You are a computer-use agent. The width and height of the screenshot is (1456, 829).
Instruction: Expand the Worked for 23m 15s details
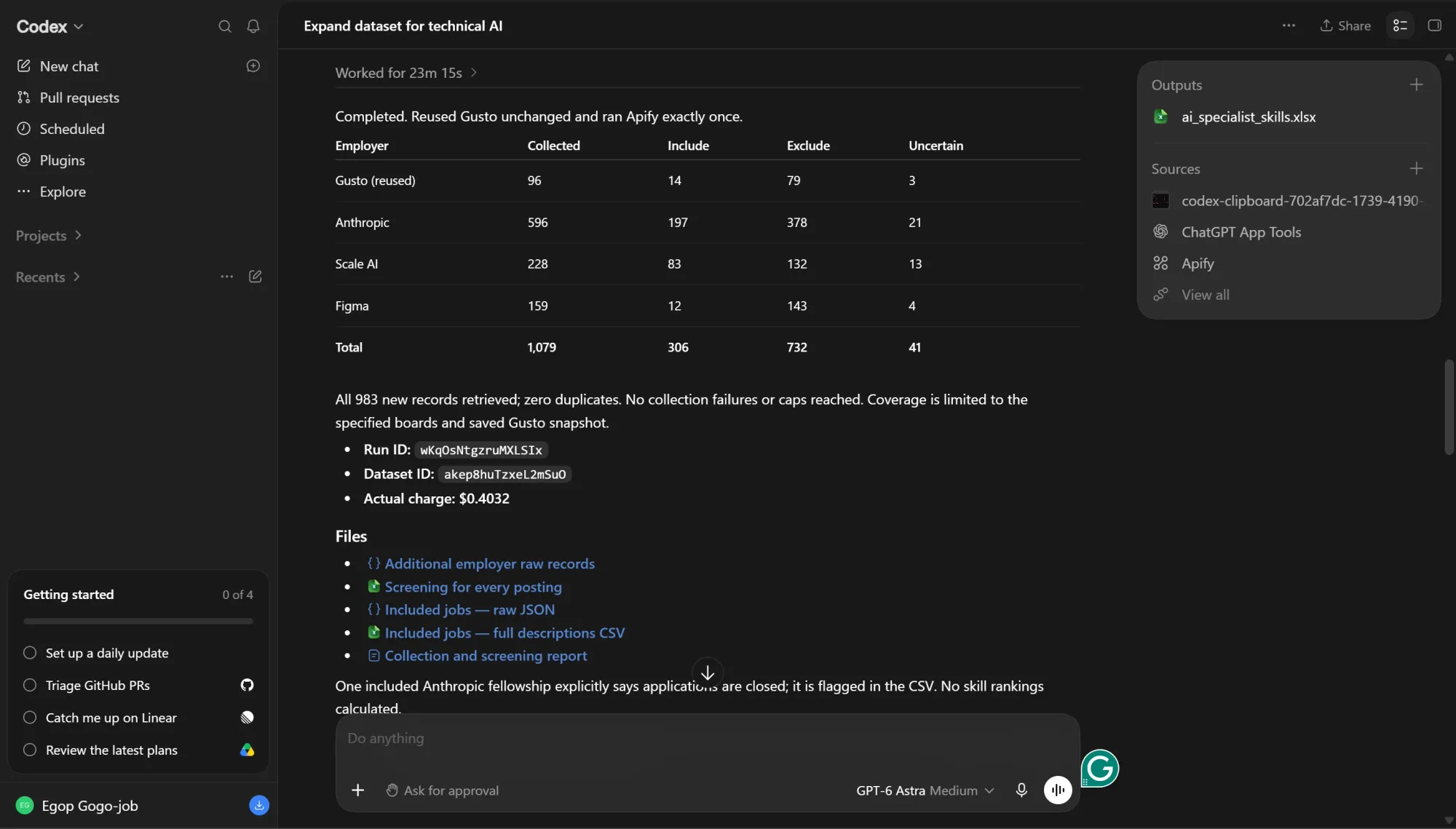click(x=406, y=73)
